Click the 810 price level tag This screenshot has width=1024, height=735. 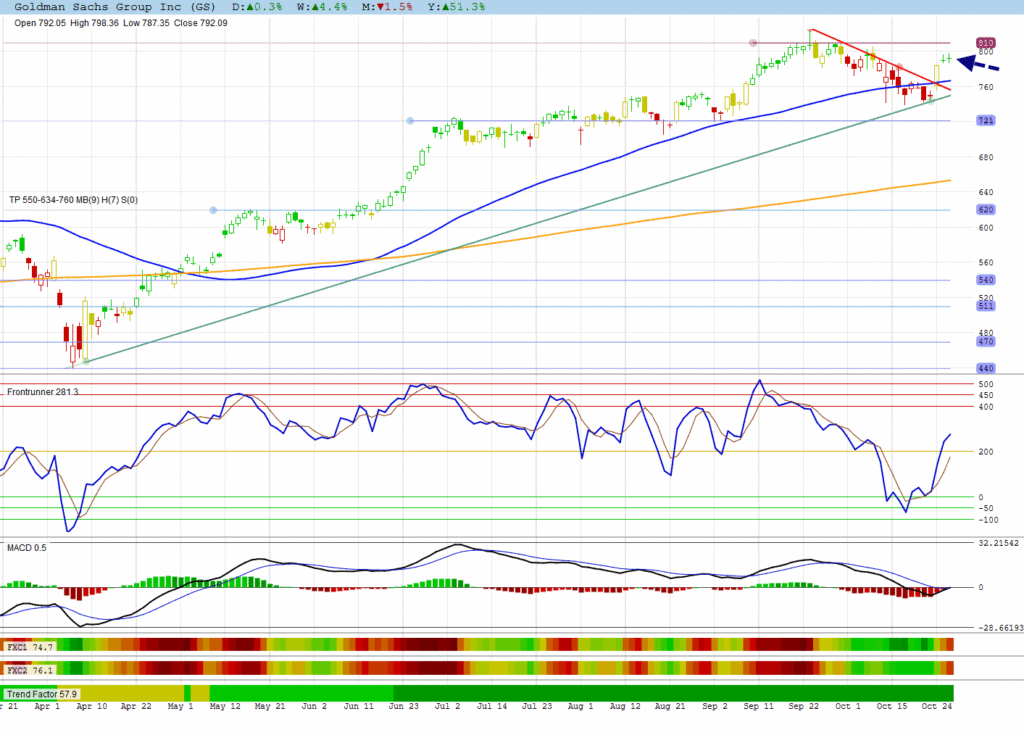click(x=985, y=43)
